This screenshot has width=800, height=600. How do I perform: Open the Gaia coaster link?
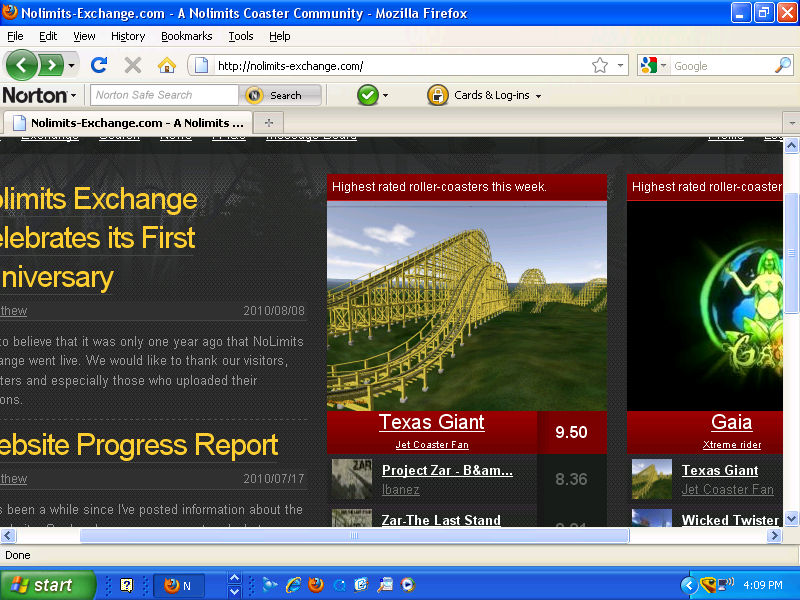coord(732,422)
